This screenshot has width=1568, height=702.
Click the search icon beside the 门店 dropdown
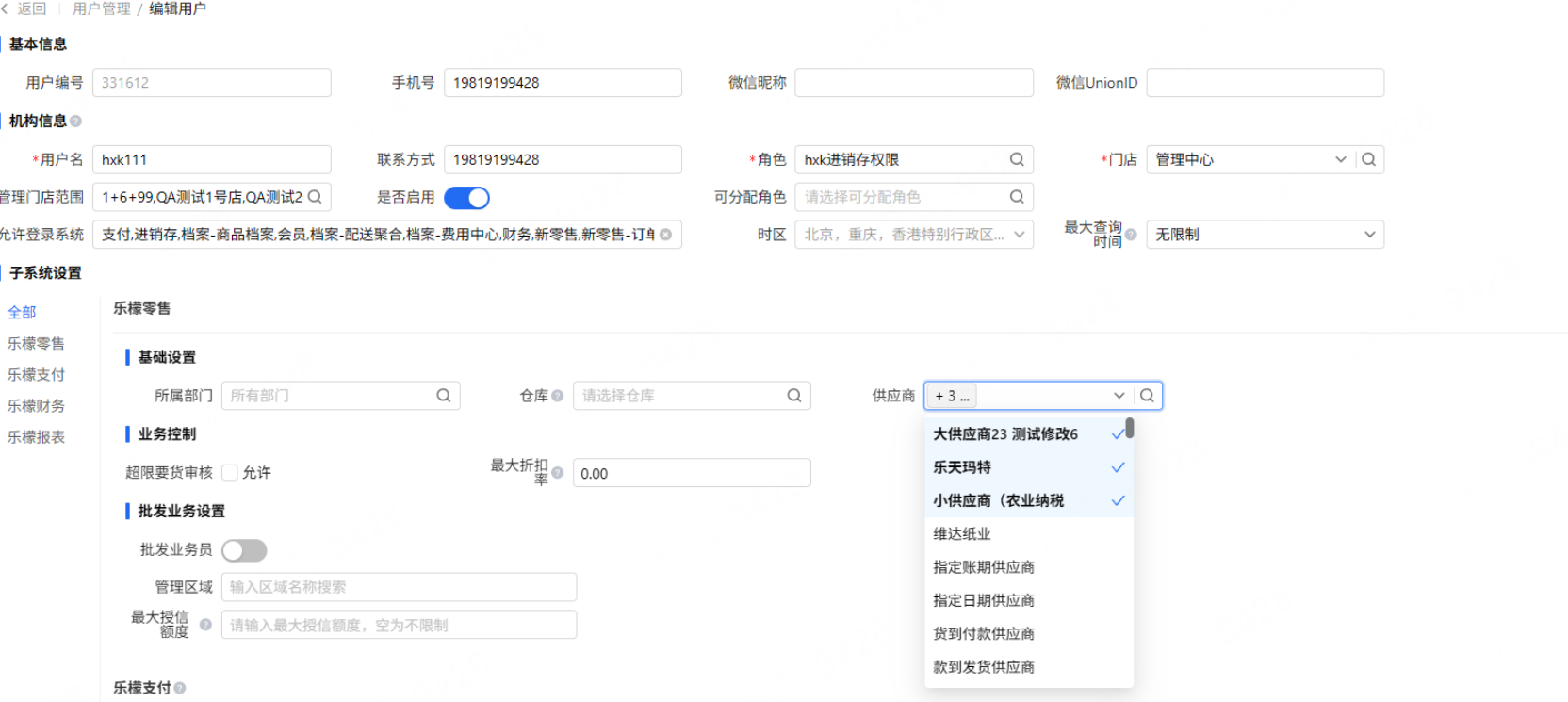tap(1368, 159)
